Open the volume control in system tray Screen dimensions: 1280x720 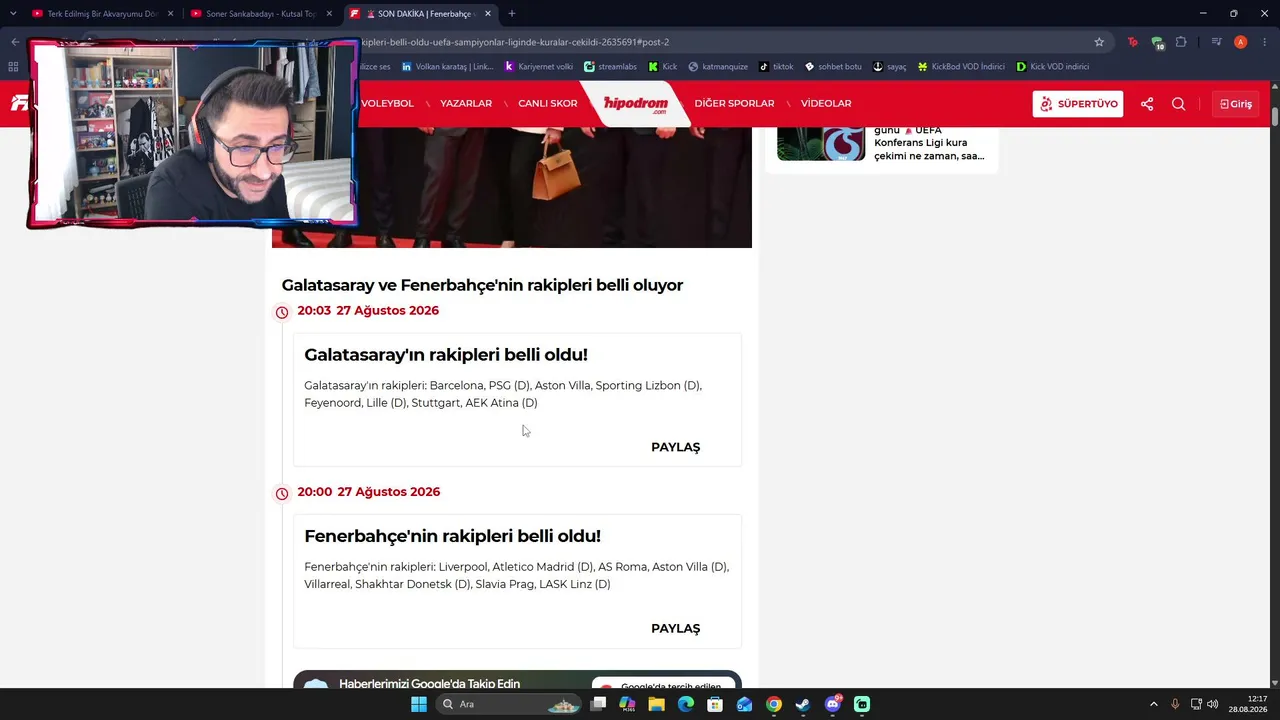[1213, 704]
